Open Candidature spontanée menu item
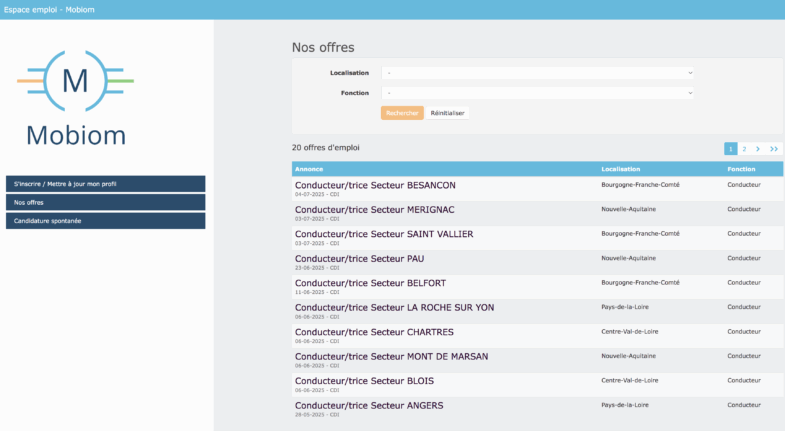Screen dimensions: 785x431 105,221
